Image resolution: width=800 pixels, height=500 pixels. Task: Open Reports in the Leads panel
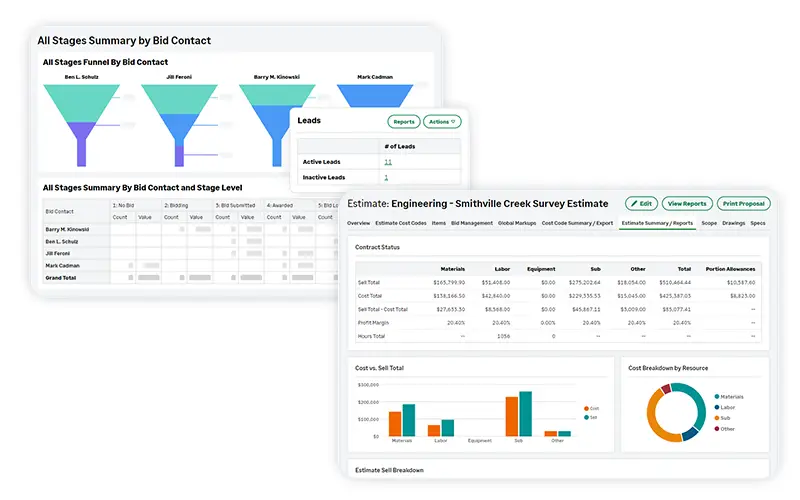tap(404, 122)
